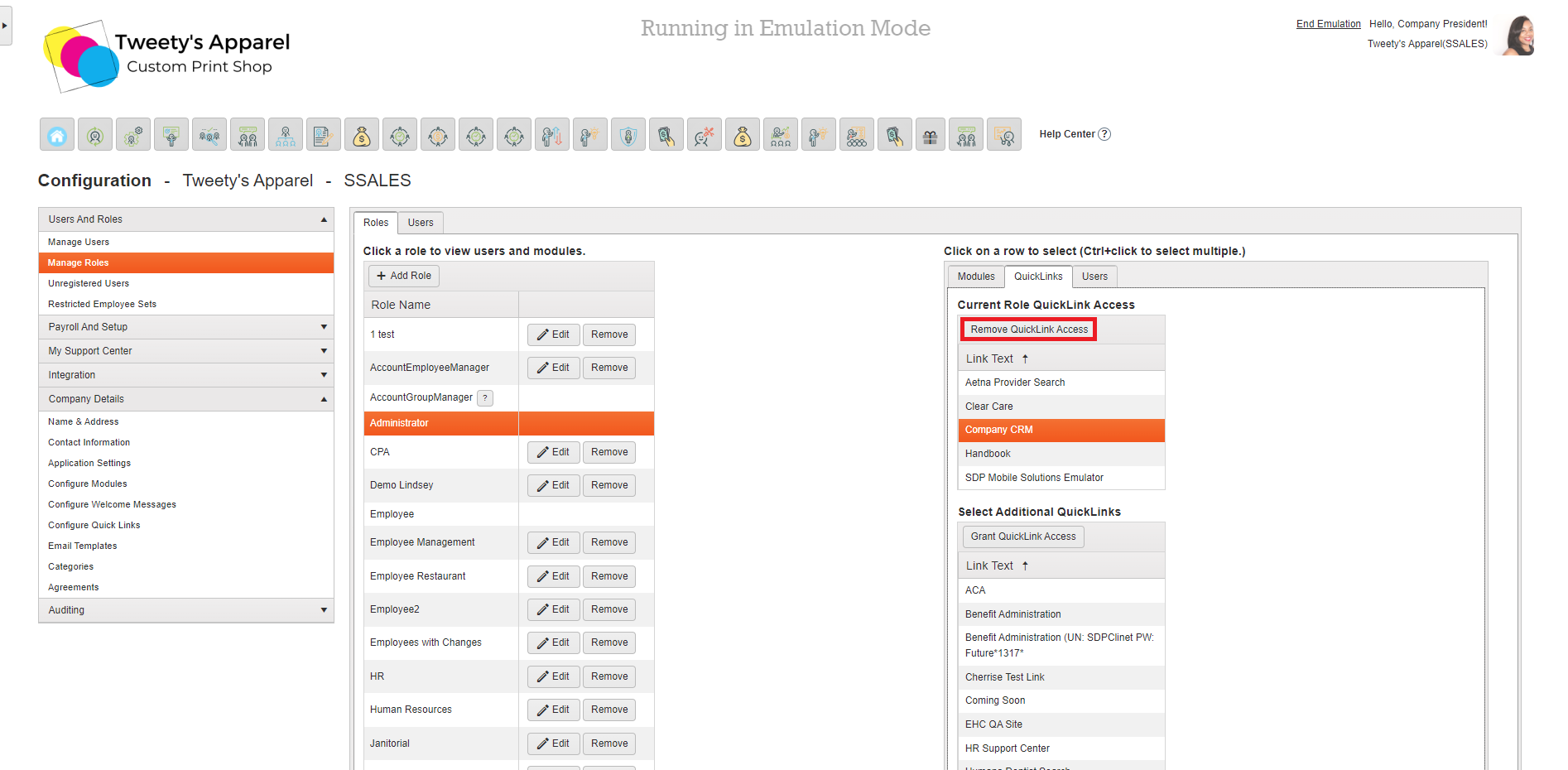The height and width of the screenshot is (770, 1568).
Task: Click the question mark beside AccountGroupManager
Action: click(485, 398)
